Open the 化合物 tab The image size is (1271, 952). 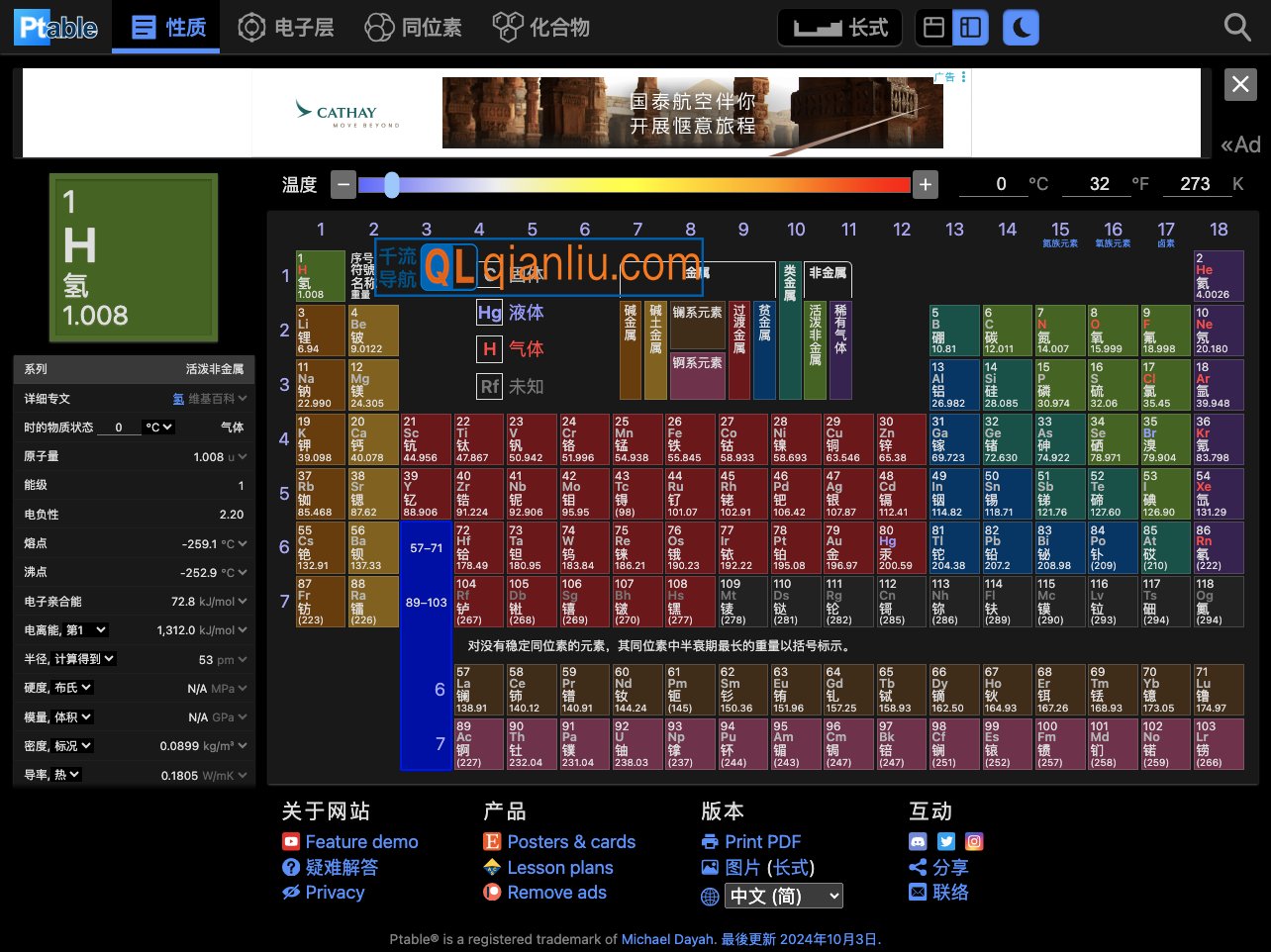541,27
